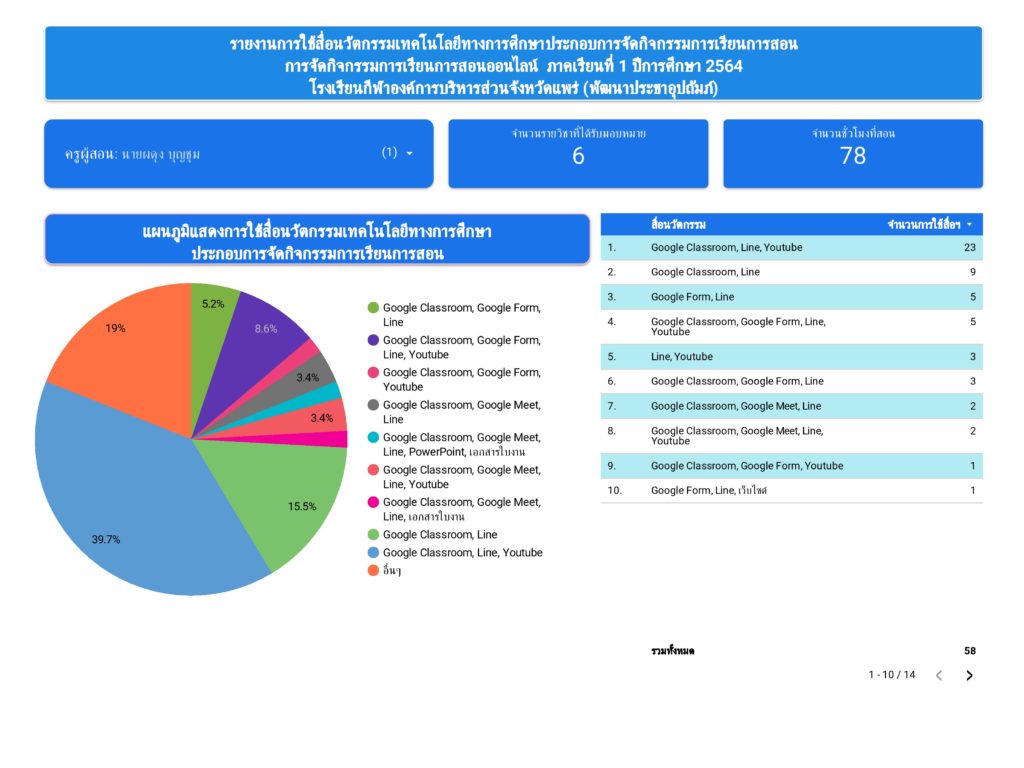Select table row 'Google Form, Line'
Image resolution: width=1024 pixels, height=768 pixels.
(792, 297)
